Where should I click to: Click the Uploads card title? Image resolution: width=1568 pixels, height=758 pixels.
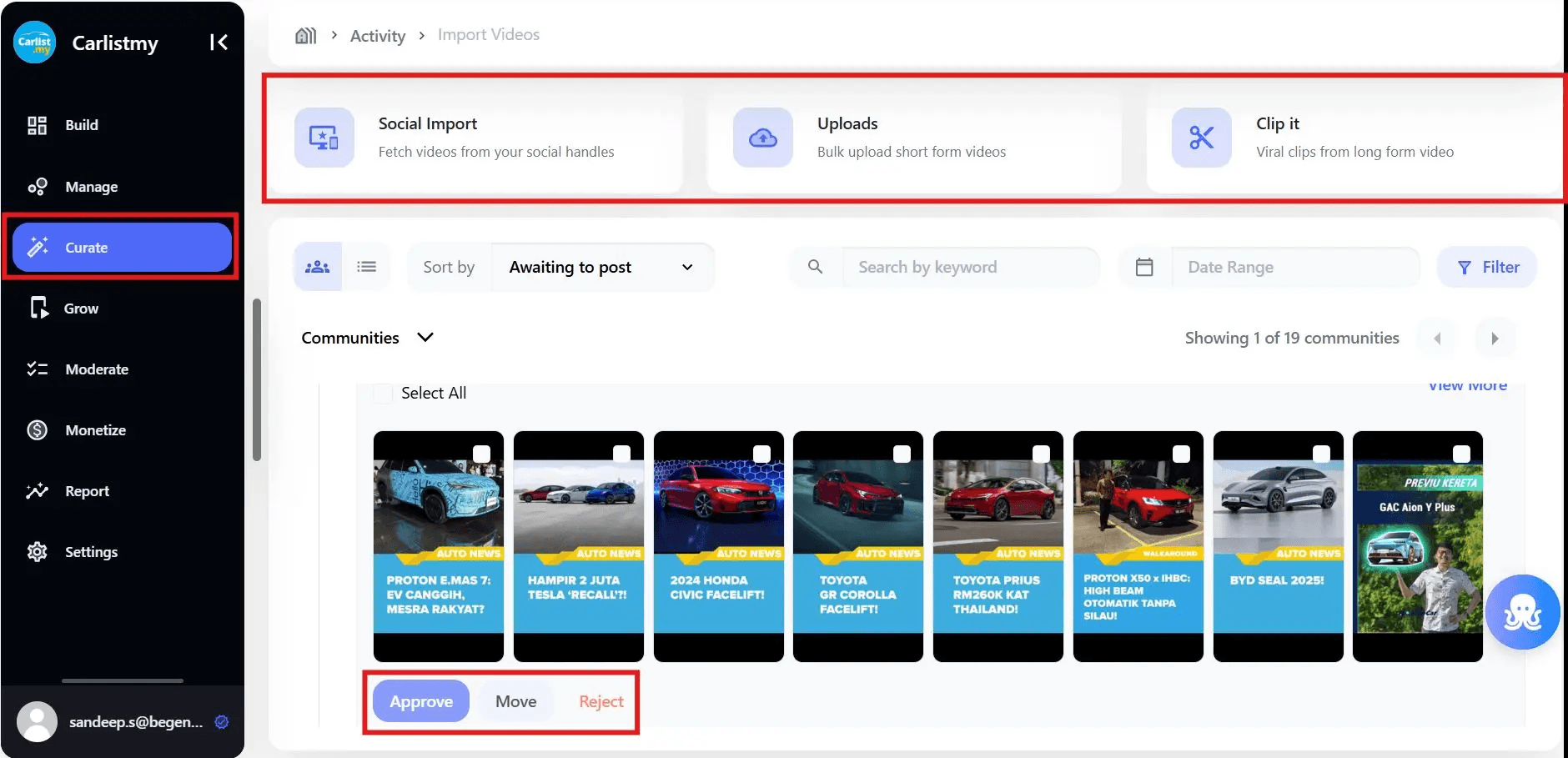click(847, 123)
